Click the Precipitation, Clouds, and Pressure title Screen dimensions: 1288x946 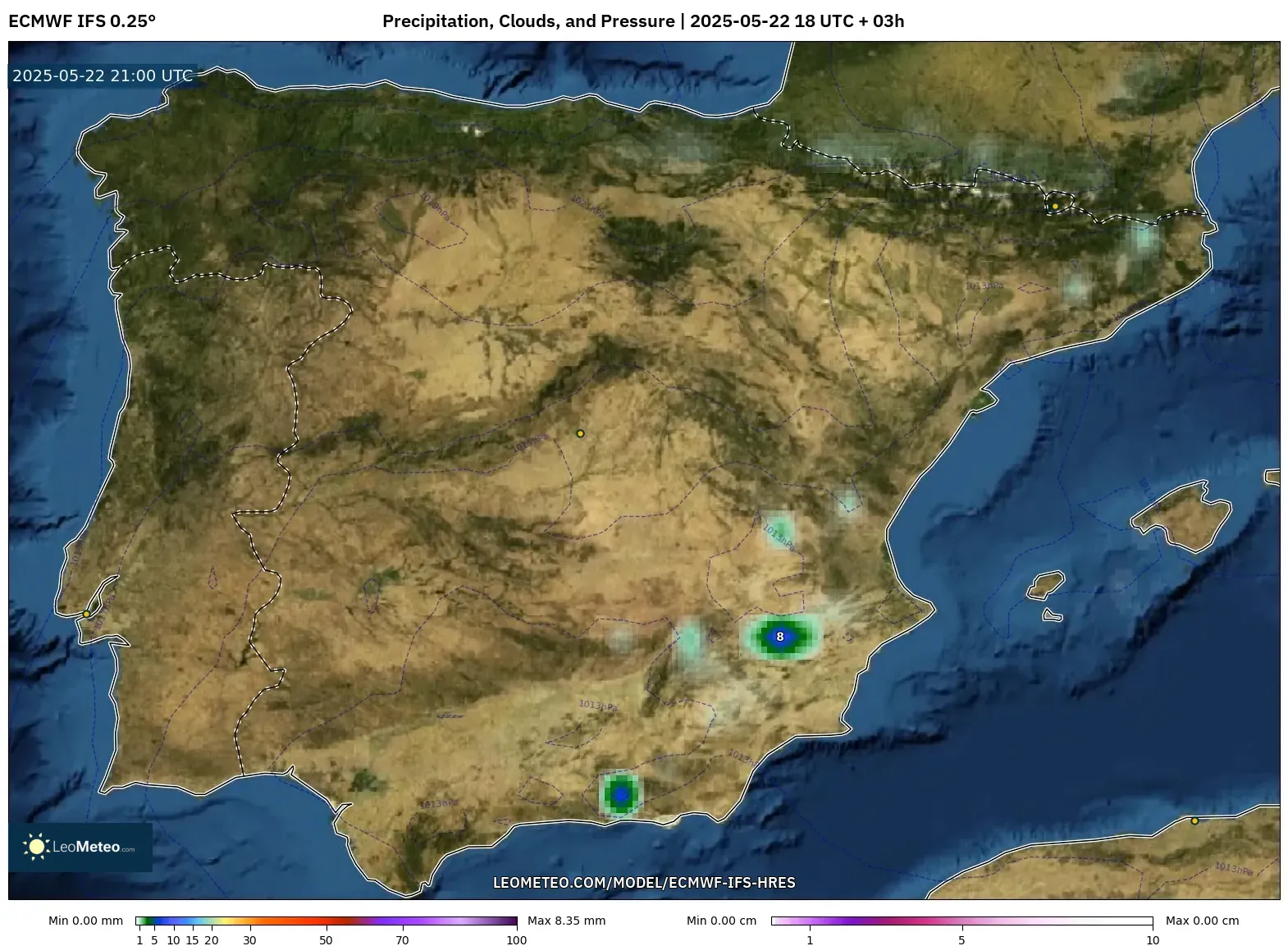tap(643, 21)
